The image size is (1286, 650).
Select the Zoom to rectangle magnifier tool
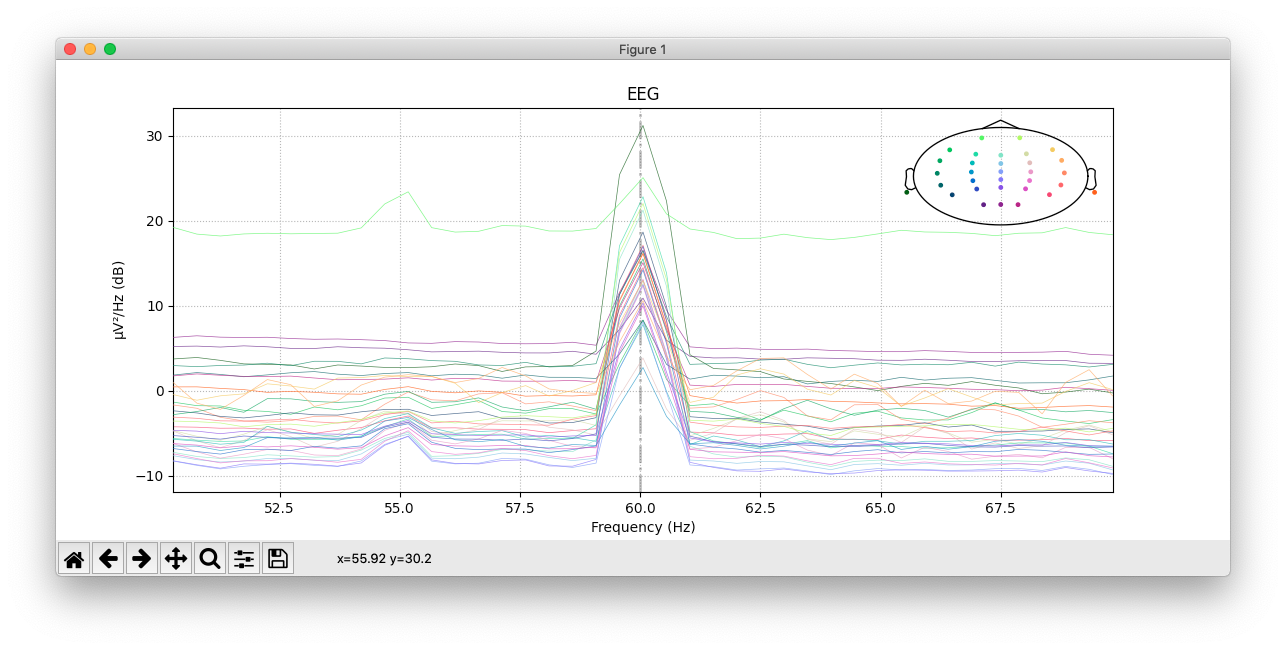coord(210,558)
